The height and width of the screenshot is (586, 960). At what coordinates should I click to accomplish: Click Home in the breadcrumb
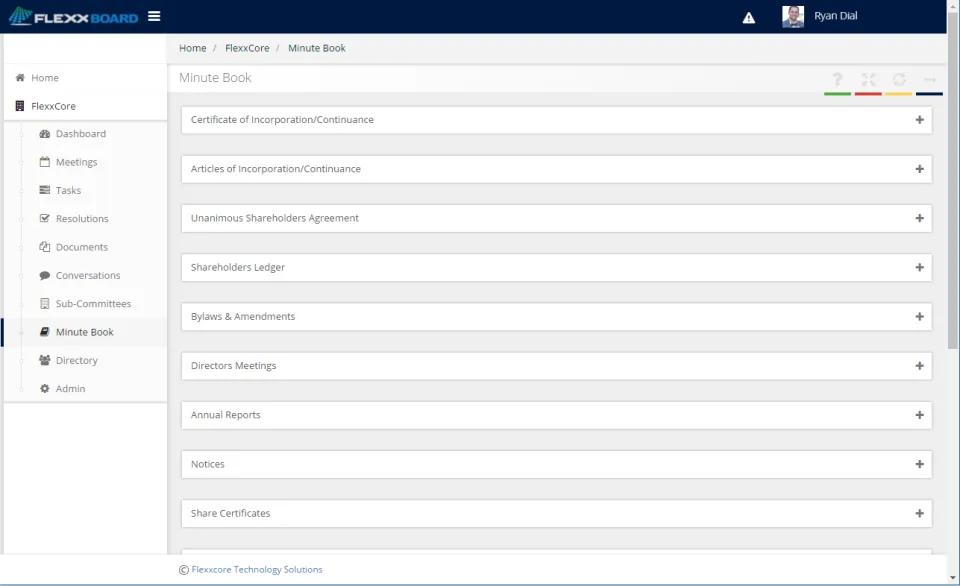(192, 48)
